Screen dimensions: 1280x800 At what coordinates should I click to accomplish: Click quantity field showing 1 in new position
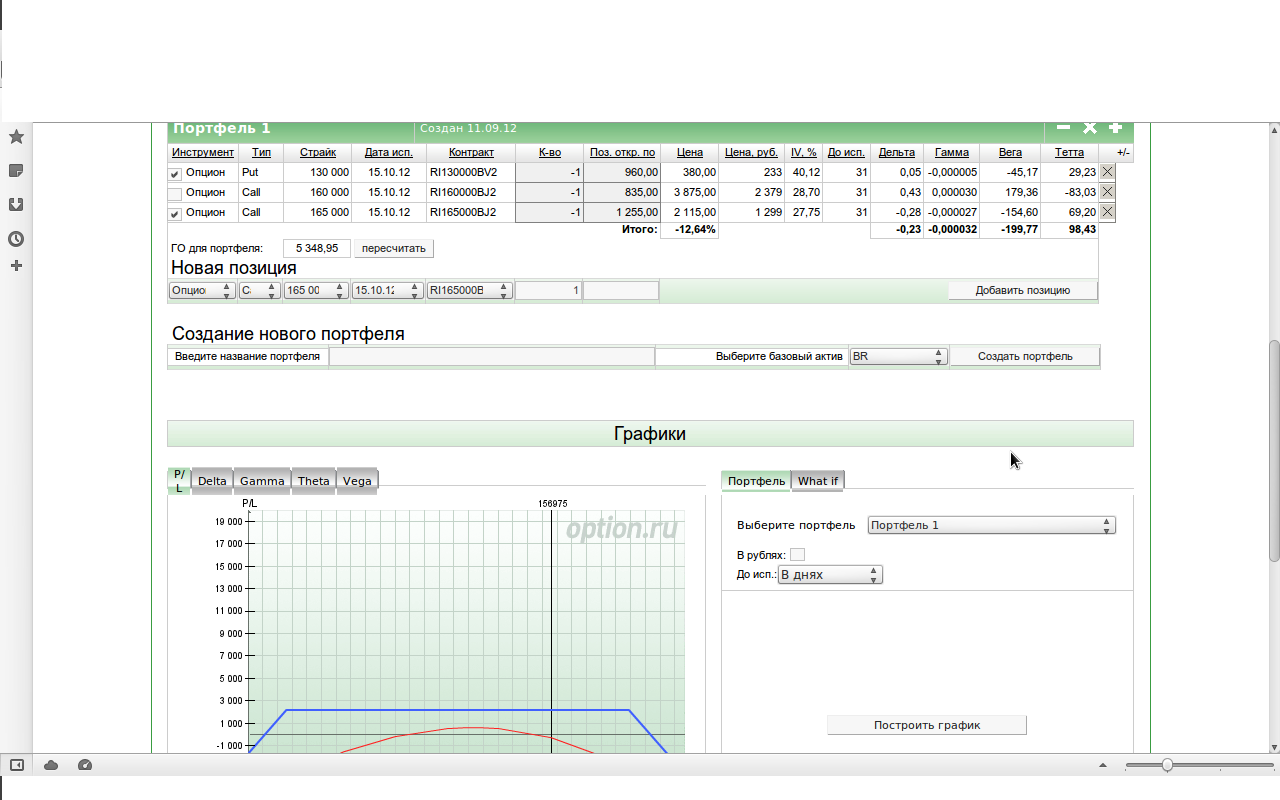pyautogui.click(x=548, y=290)
